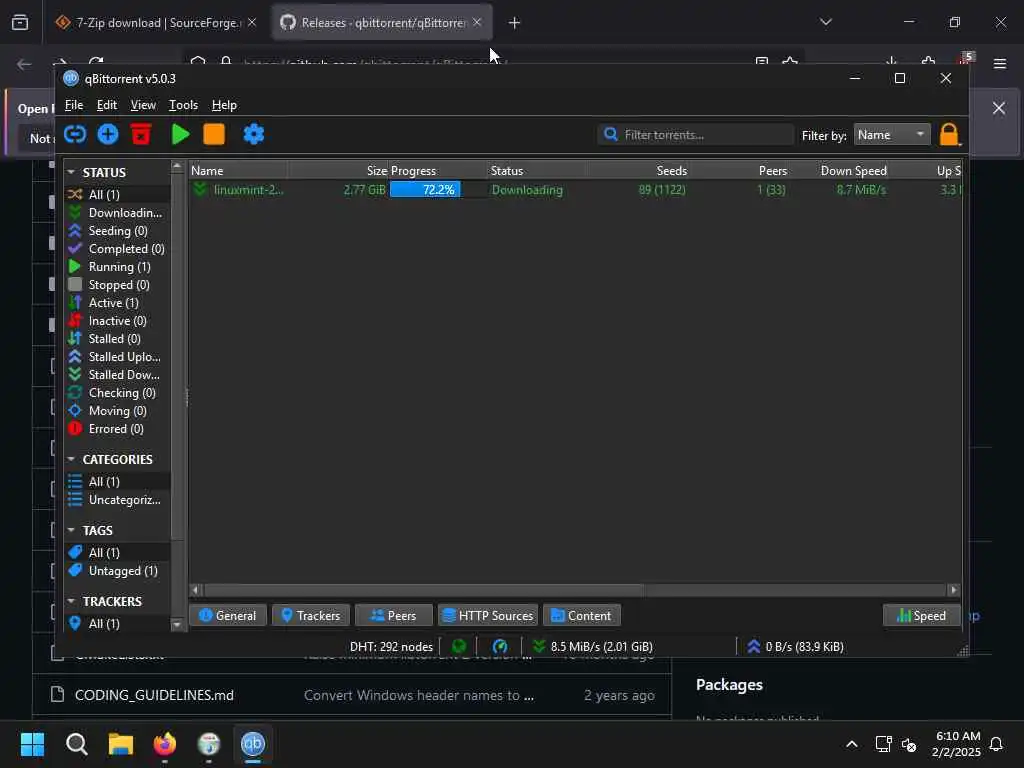Select Seeding (0) filter
1024x768 pixels.
click(x=118, y=231)
